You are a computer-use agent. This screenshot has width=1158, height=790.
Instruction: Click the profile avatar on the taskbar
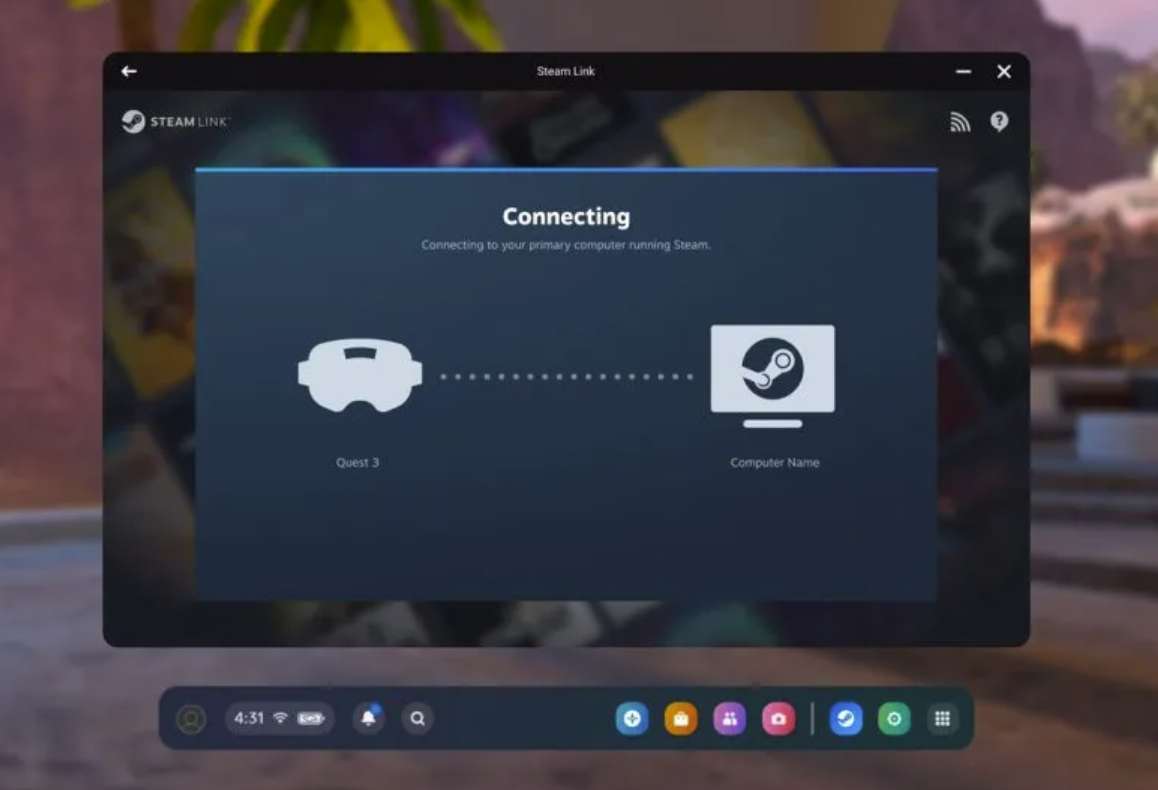(189, 718)
